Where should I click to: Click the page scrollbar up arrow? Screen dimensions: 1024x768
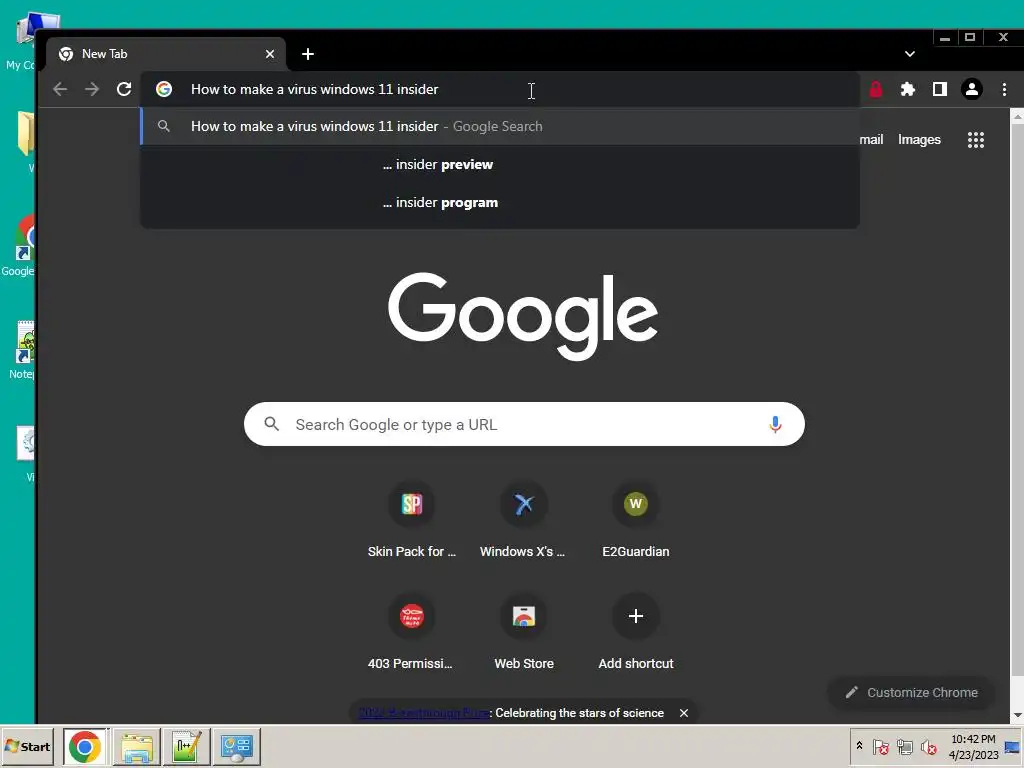point(1017,116)
